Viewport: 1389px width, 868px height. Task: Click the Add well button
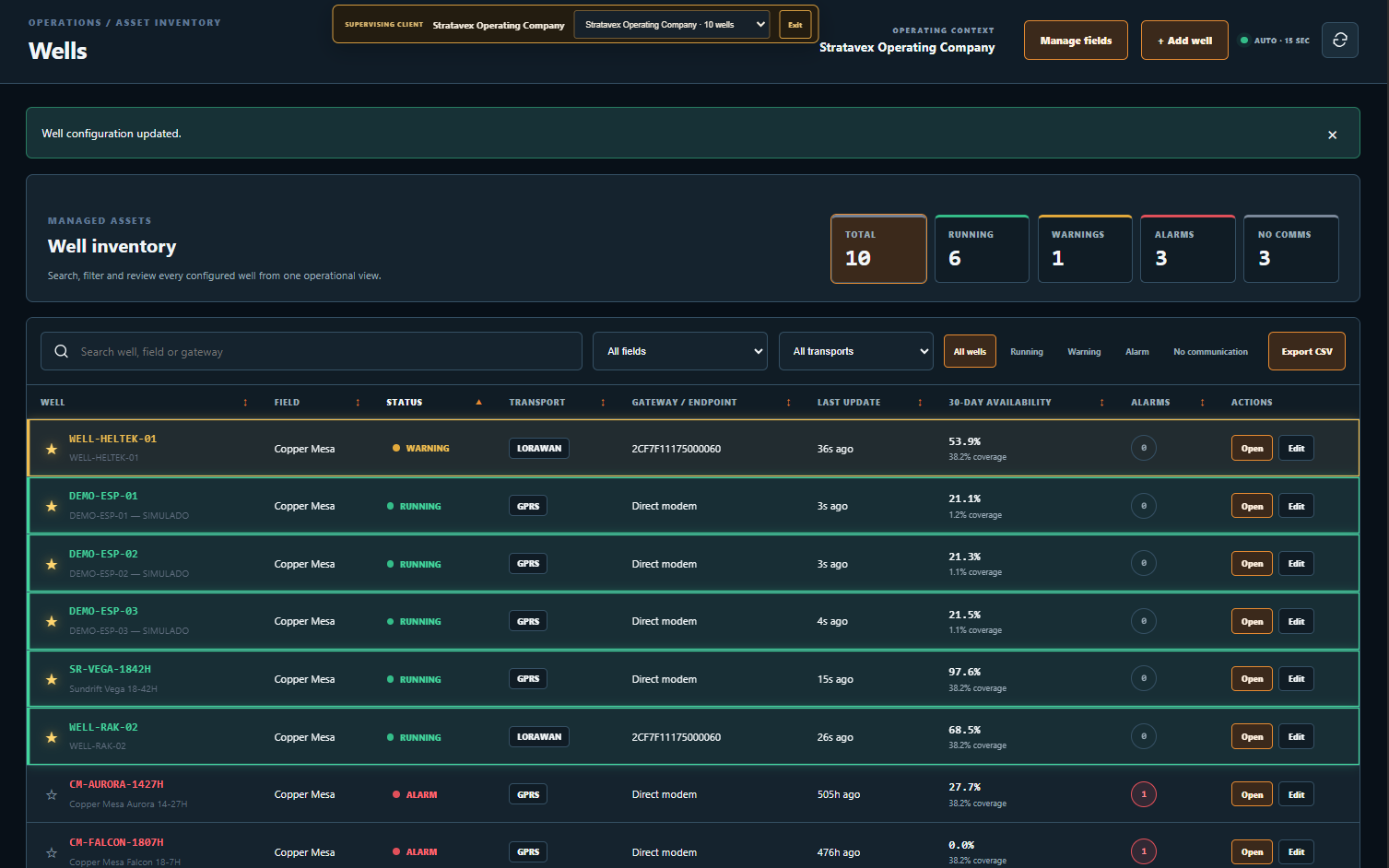(x=1184, y=41)
